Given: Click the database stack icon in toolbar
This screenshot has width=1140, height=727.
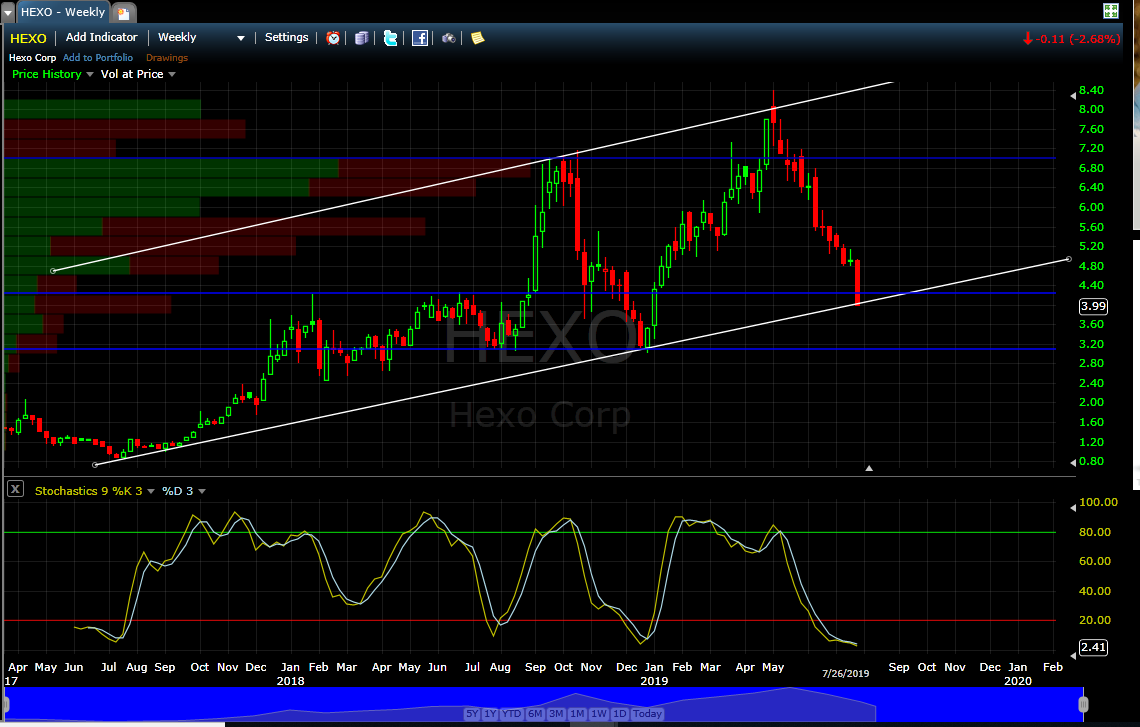Looking at the screenshot, I should pos(361,38).
